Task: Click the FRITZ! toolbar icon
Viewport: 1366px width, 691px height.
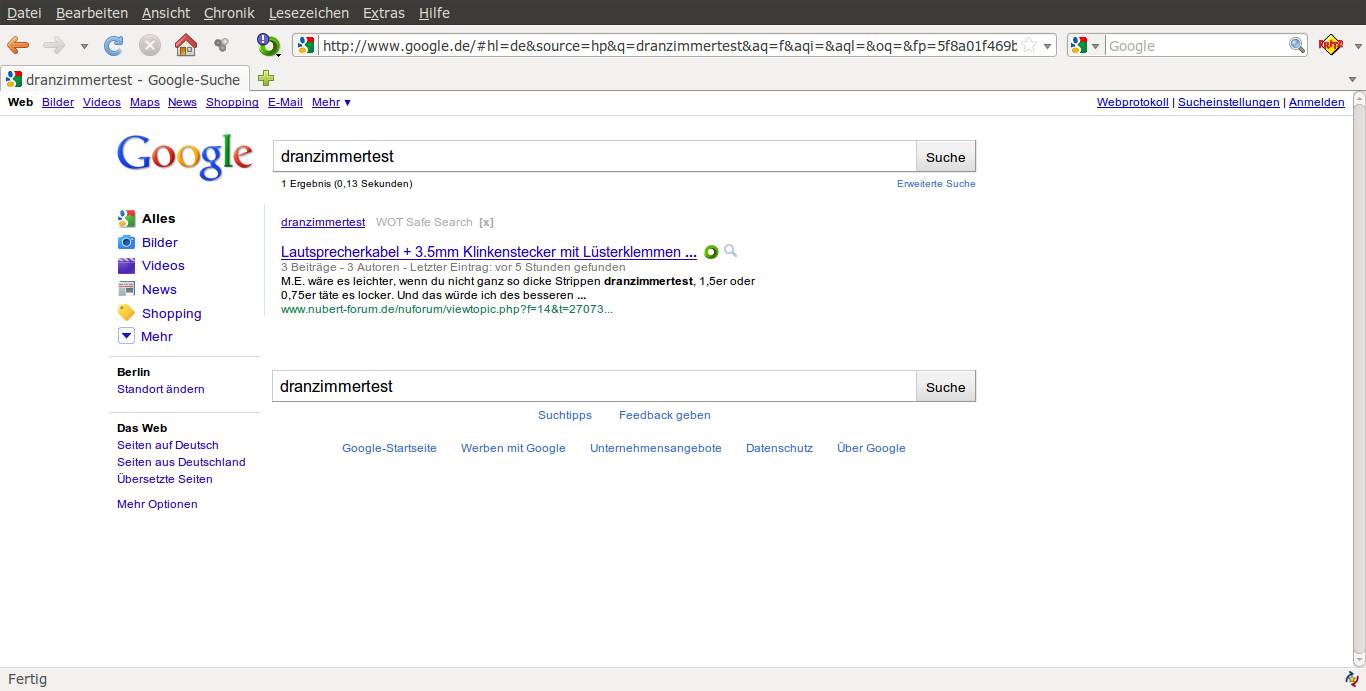Action: click(x=1330, y=45)
